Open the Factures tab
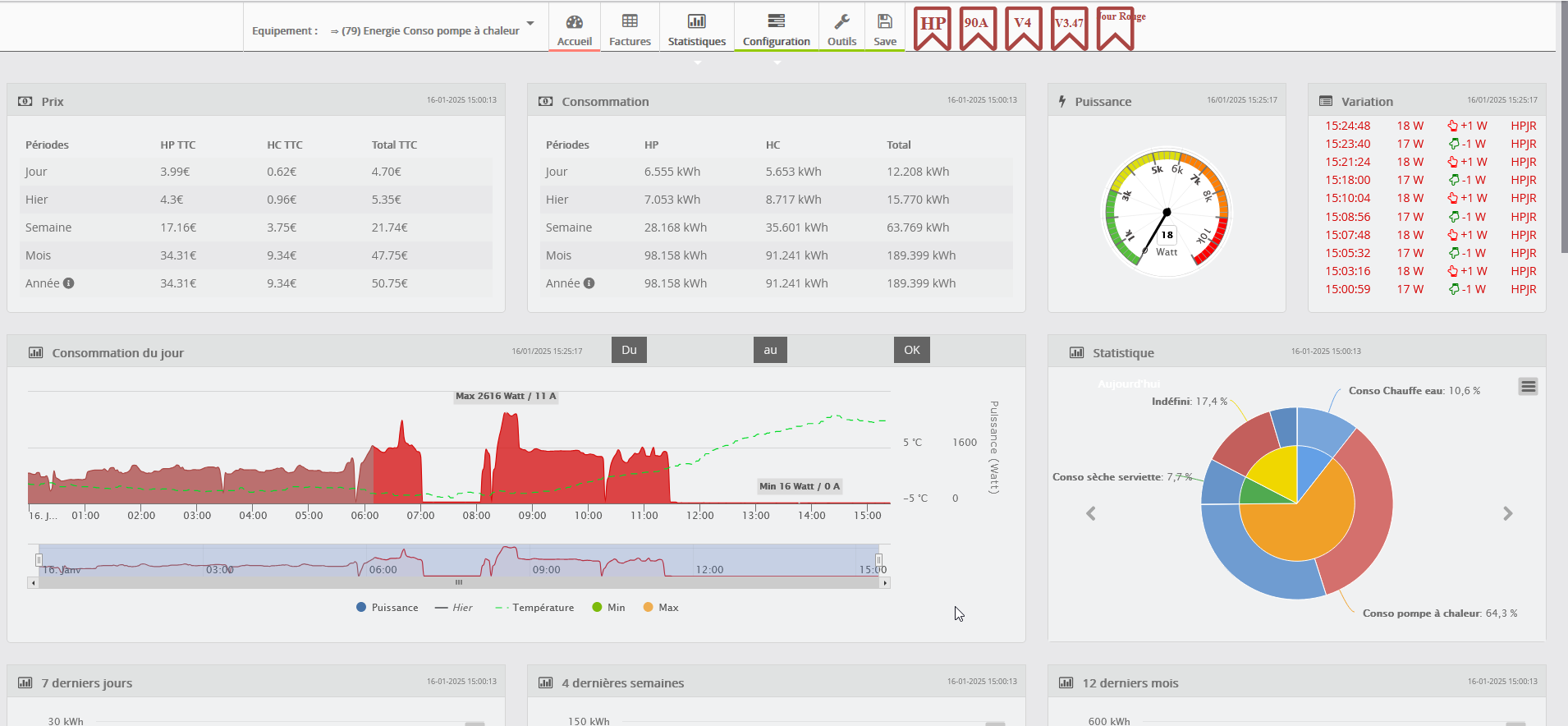Viewport: 1568px width, 726px height. (x=630, y=30)
